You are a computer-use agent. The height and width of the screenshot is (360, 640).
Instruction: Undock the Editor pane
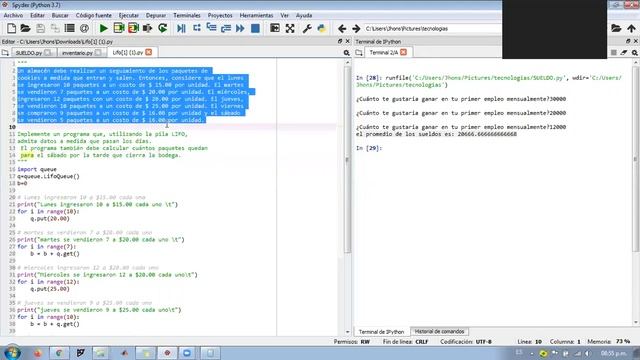(x=340, y=41)
